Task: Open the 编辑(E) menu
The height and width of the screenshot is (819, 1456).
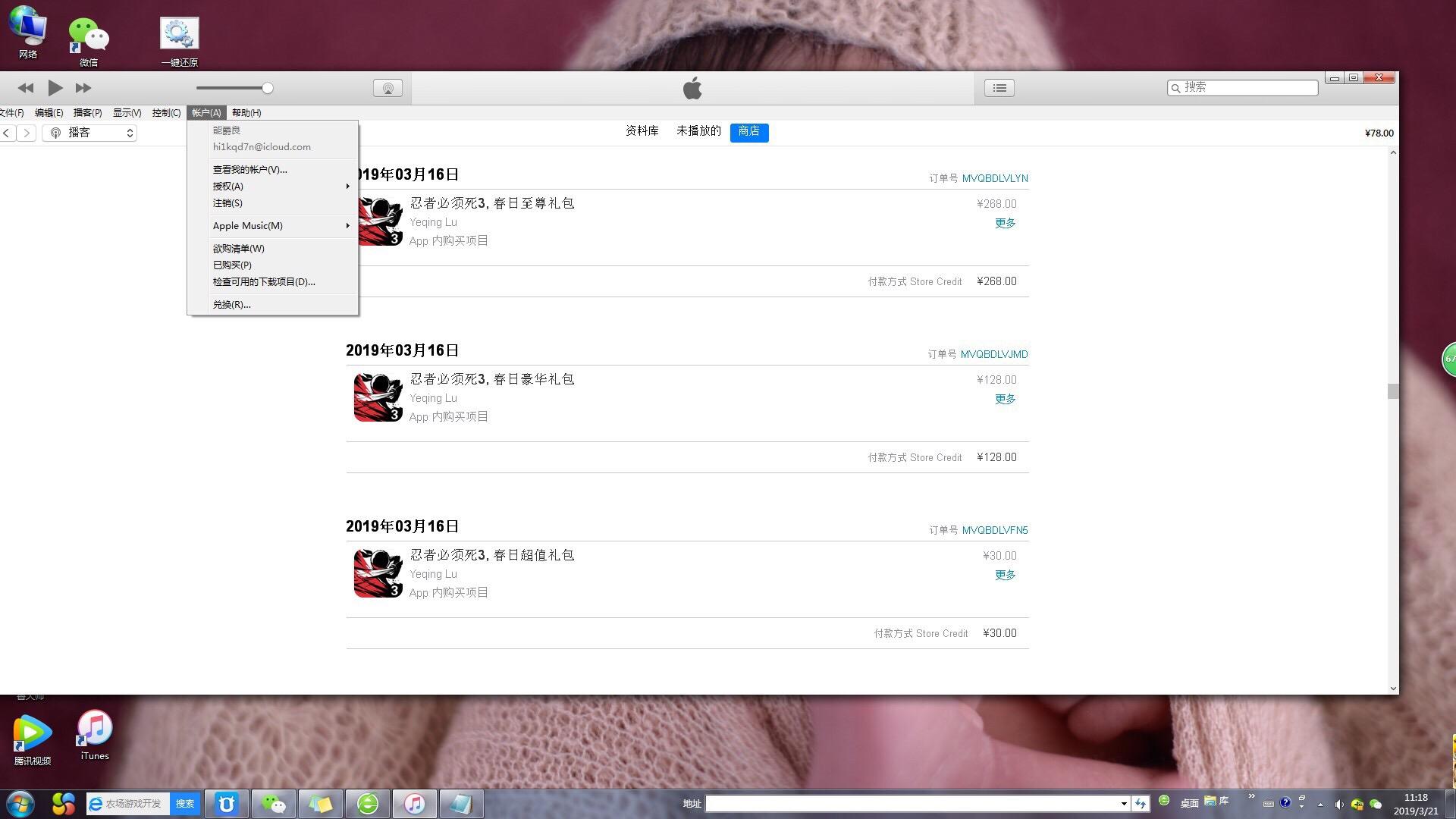Action: point(49,112)
